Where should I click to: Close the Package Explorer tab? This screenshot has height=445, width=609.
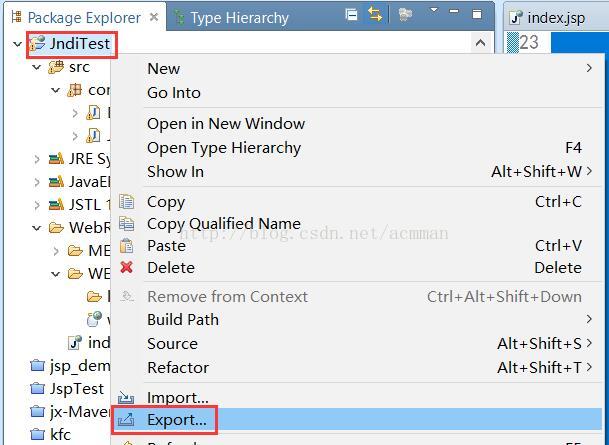154,17
